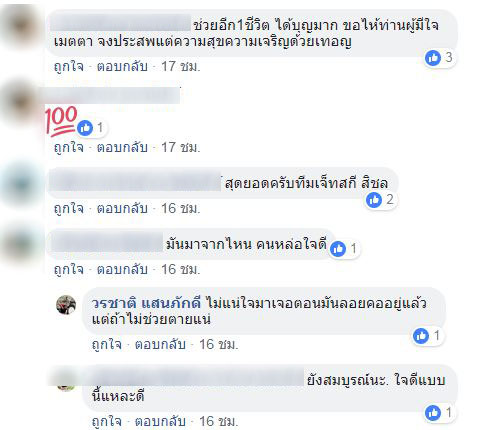Click like reaction icon on ยังสมบูรณ์นะ comment
The image size is (488, 430).
tap(433, 413)
